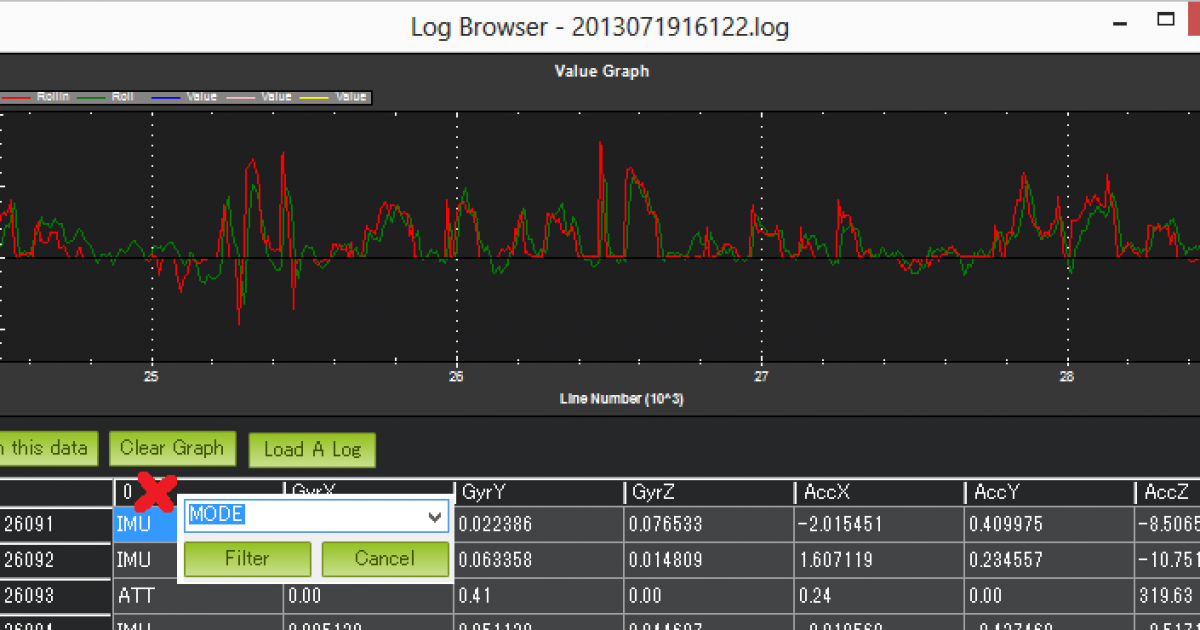Select the highlighted IMU cell in row 26091
Image resolution: width=1200 pixels, height=630 pixels.
[145, 524]
